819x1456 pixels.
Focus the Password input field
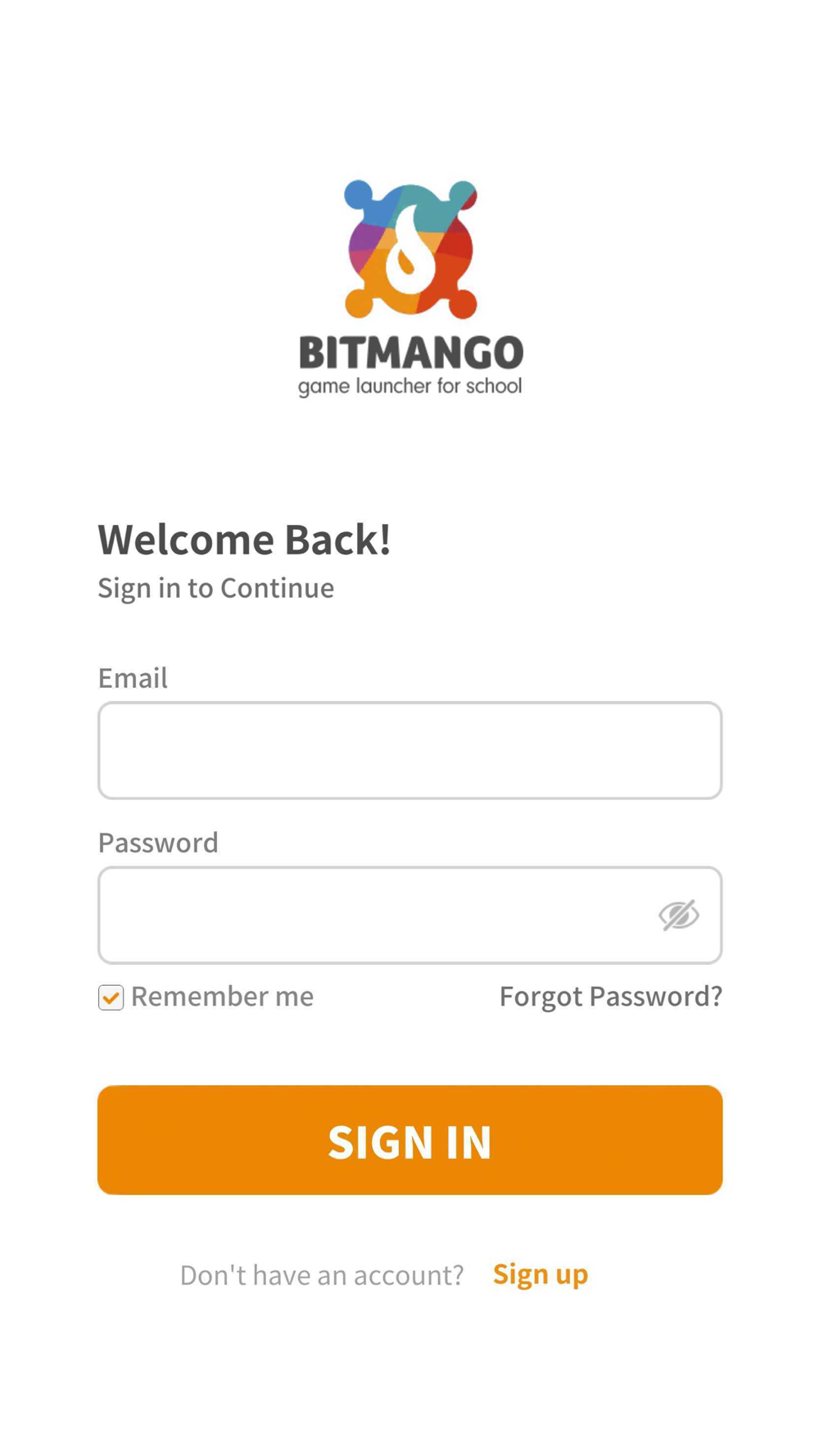409,915
